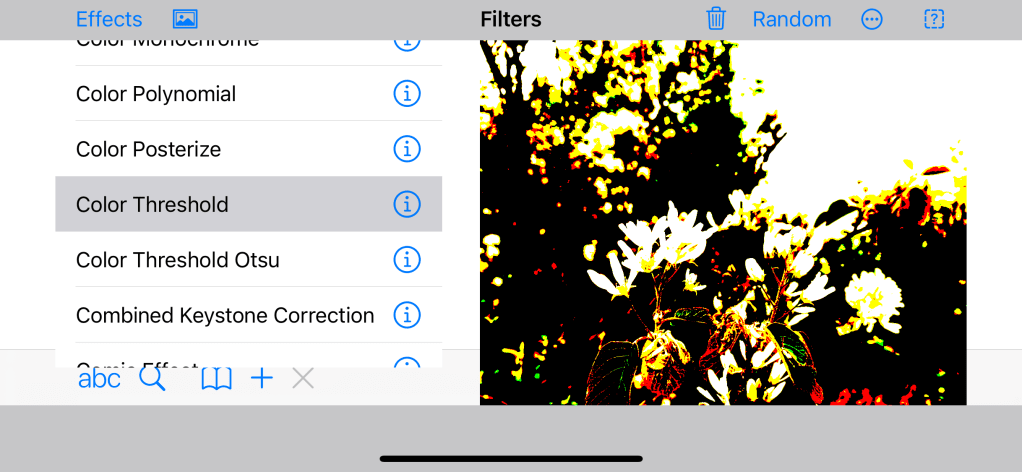Toggle the abc text mode button
1022x472 pixels.
[99, 378]
